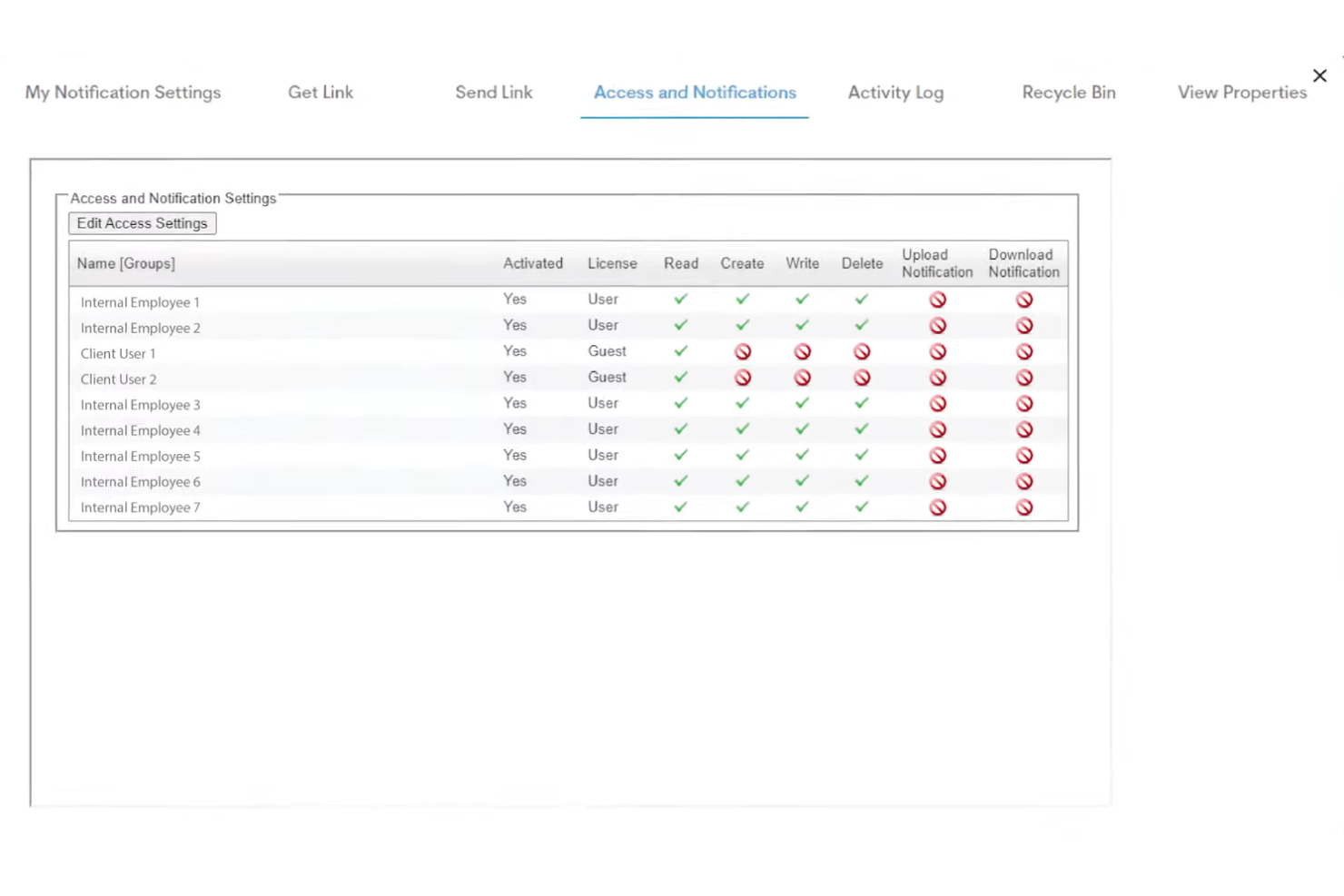Click the Delete deny icon for Client User 2
The width and height of the screenshot is (1344, 896).
[862, 378]
